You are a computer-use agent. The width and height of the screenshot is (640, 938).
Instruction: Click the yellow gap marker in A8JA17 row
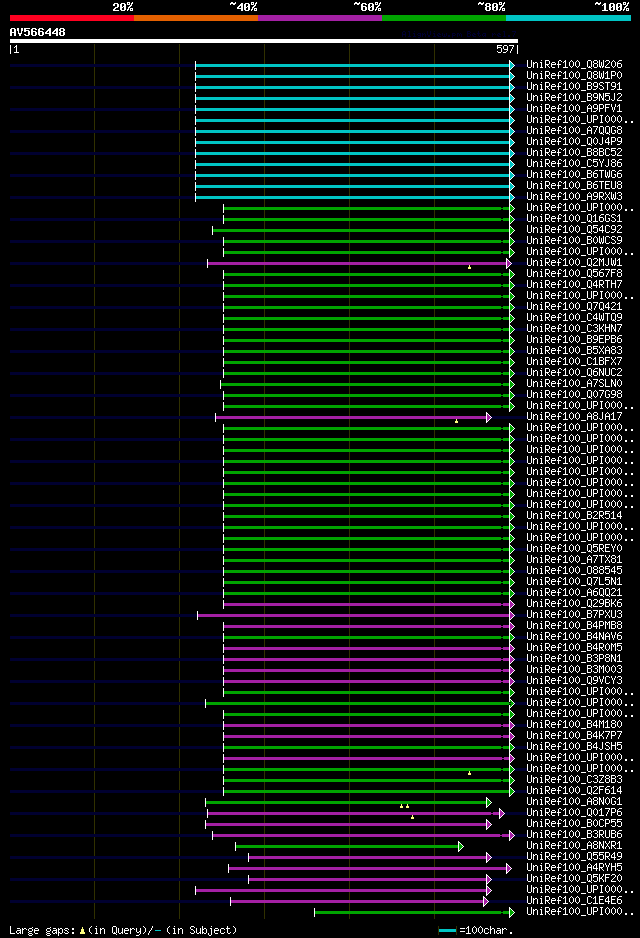pos(456,422)
